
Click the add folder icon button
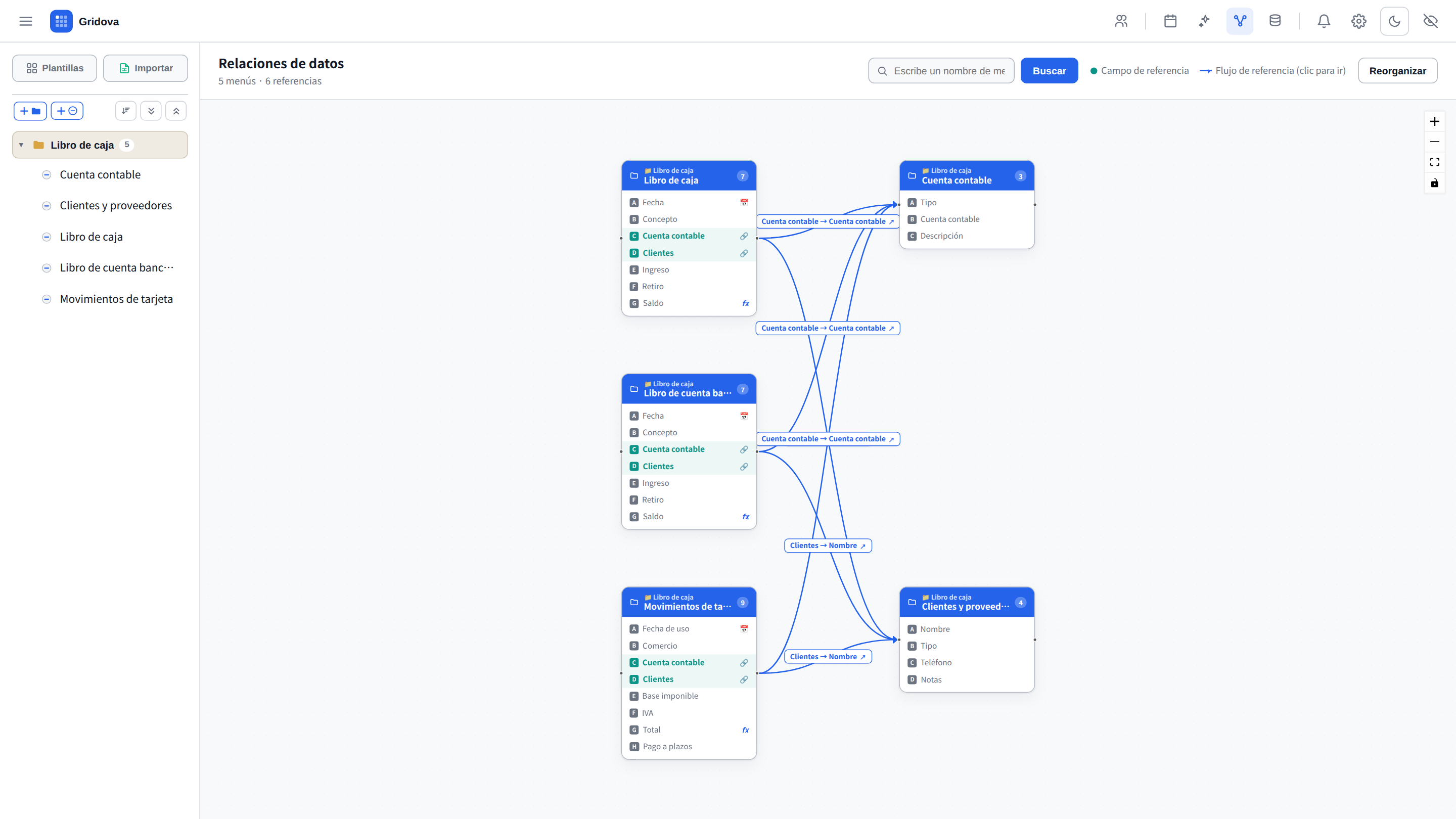click(30, 111)
